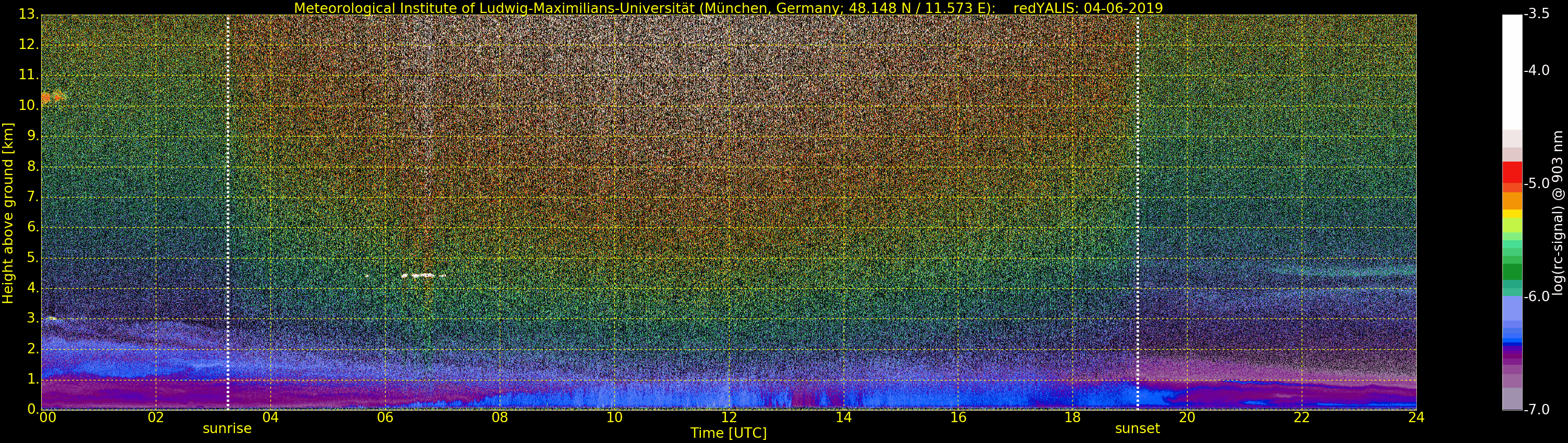The image size is (1568, 443).
Task: Click the time axis tick label '20'
Action: click(x=1187, y=417)
